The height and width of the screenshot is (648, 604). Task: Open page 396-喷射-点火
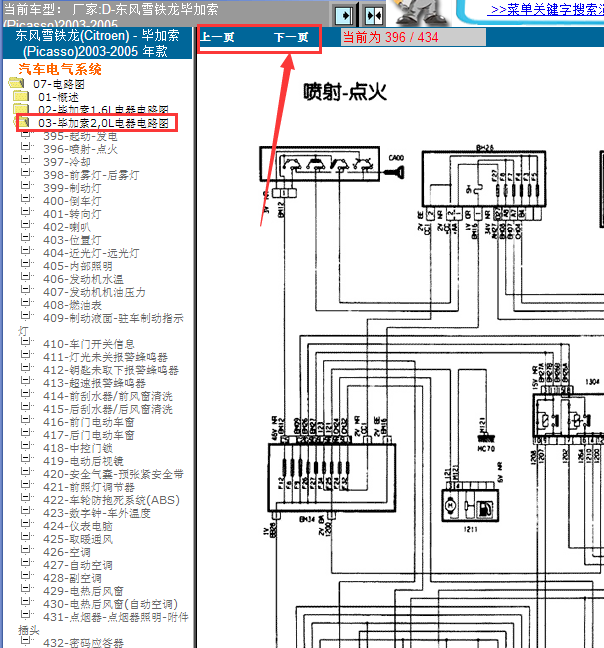(x=80, y=149)
